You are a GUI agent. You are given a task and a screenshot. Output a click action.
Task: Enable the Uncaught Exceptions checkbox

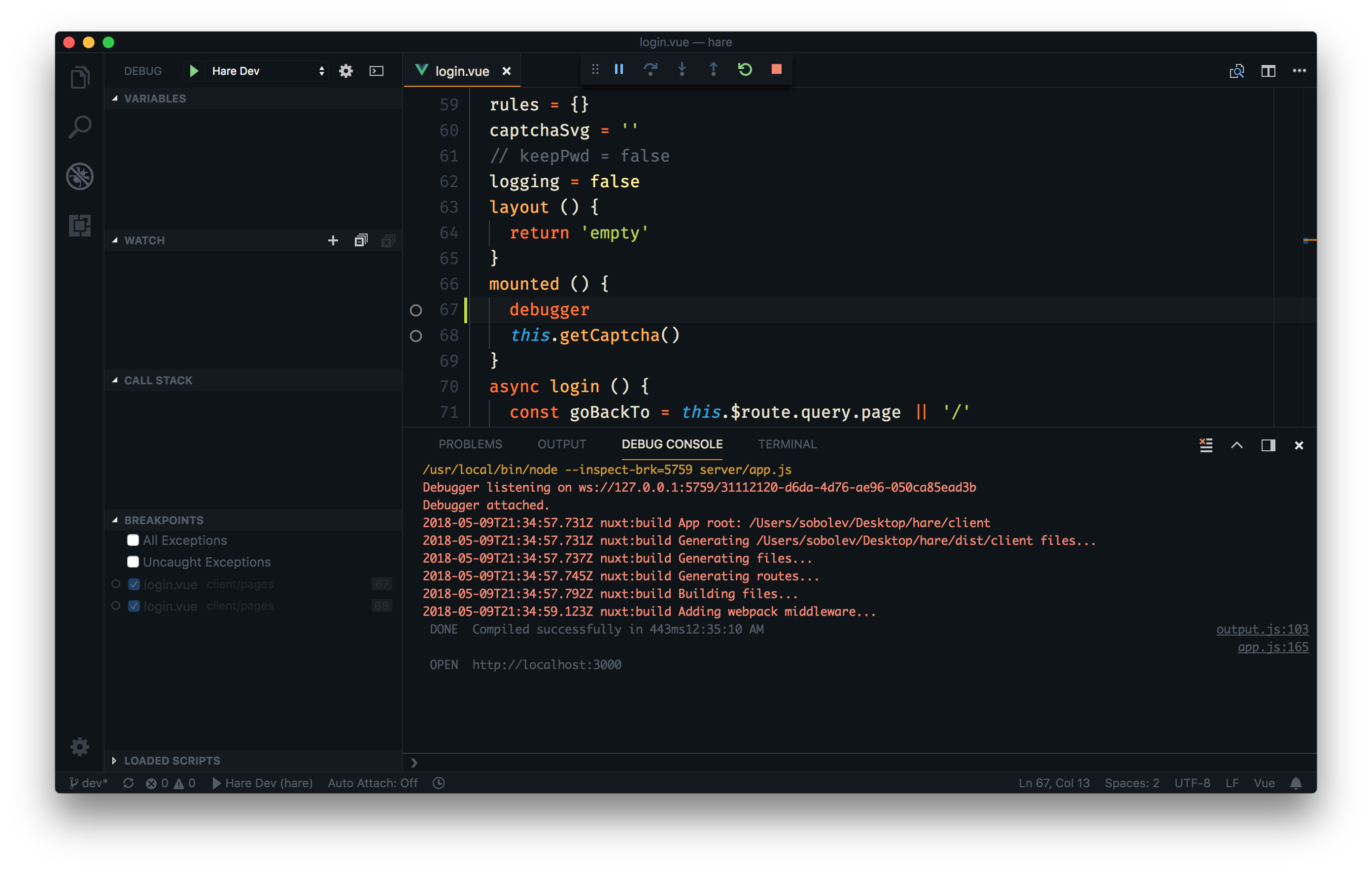coord(133,562)
